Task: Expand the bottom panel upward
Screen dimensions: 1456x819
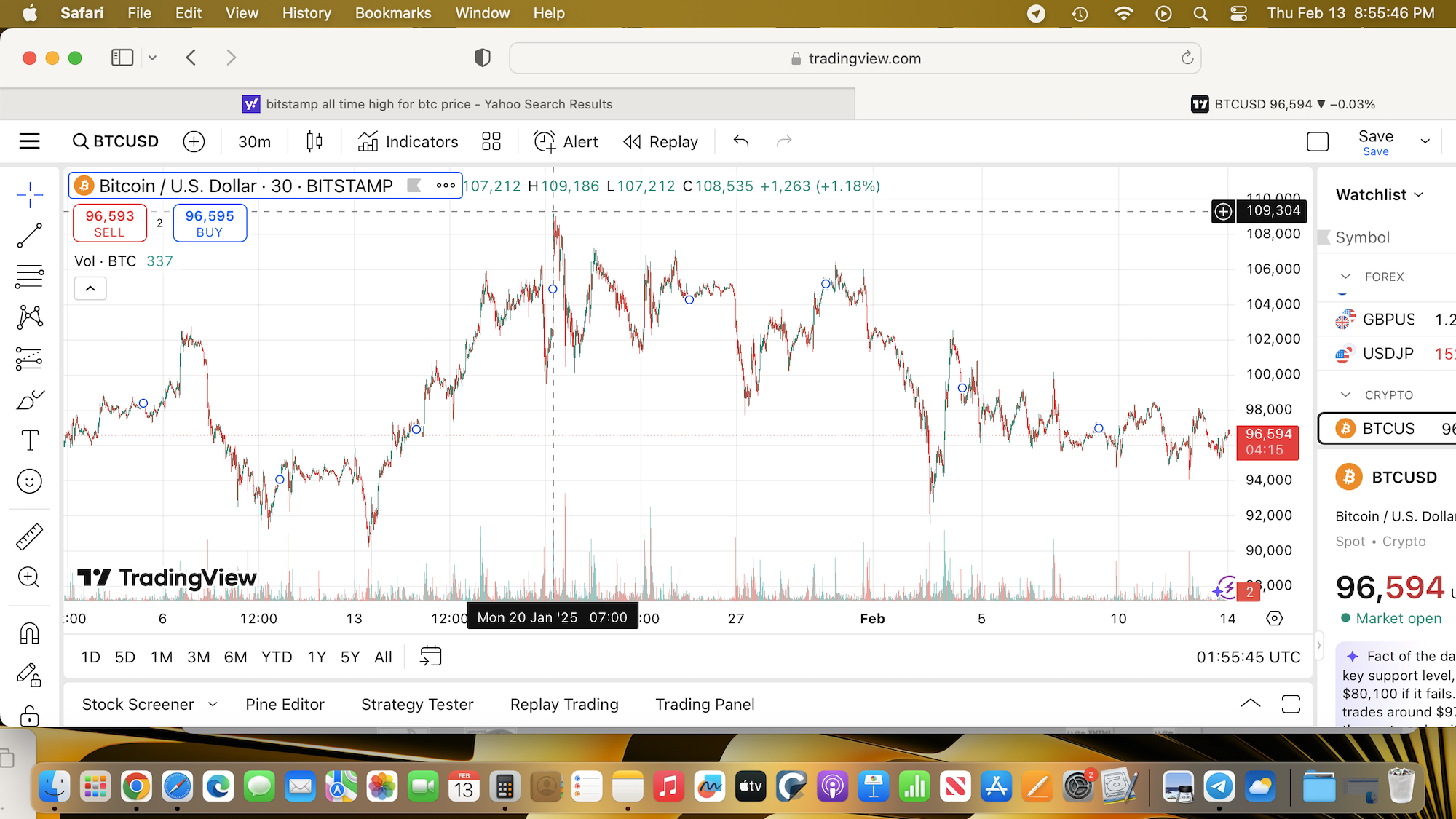Action: click(x=1250, y=703)
